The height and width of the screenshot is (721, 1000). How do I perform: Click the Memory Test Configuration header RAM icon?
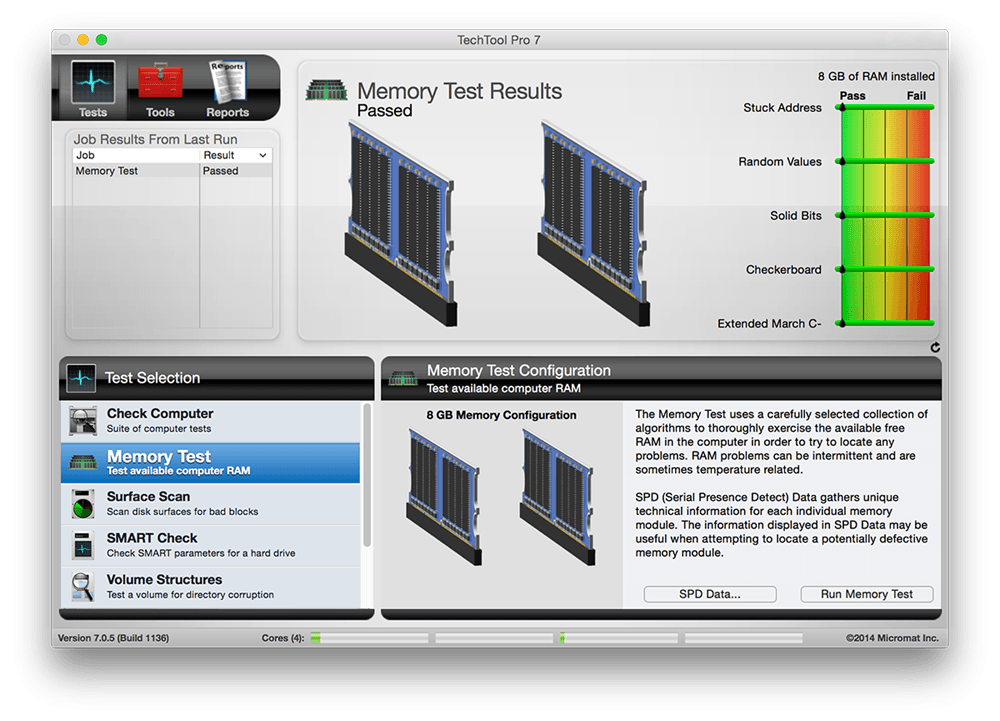pyautogui.click(x=403, y=379)
